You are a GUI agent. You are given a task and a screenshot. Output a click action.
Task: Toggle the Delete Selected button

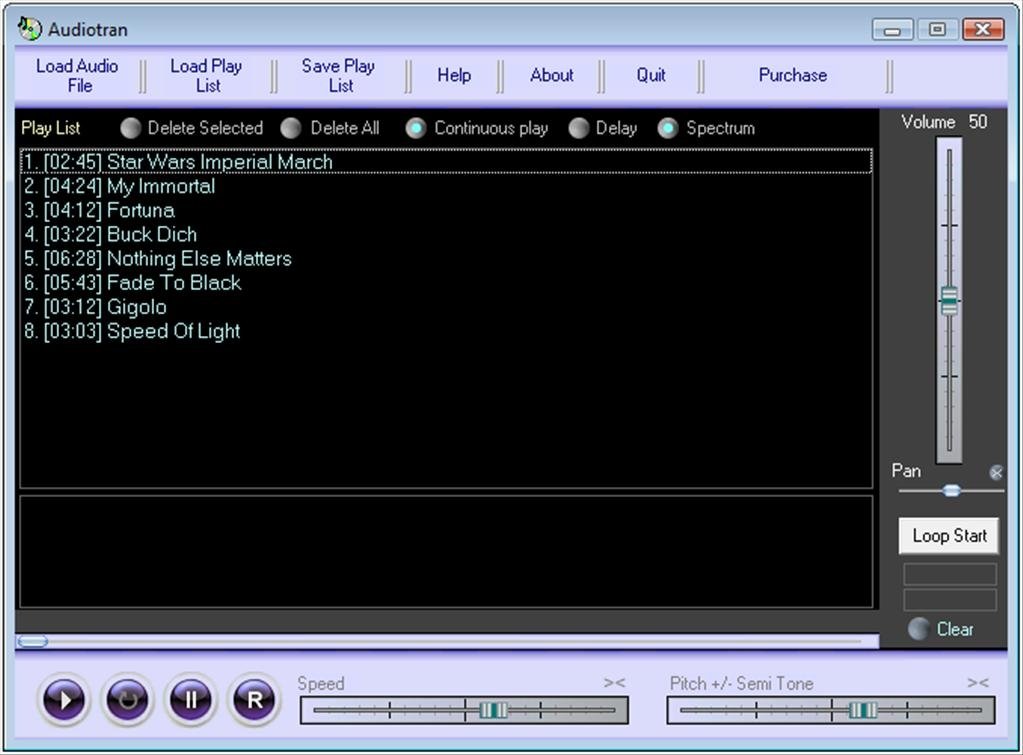tap(130, 128)
